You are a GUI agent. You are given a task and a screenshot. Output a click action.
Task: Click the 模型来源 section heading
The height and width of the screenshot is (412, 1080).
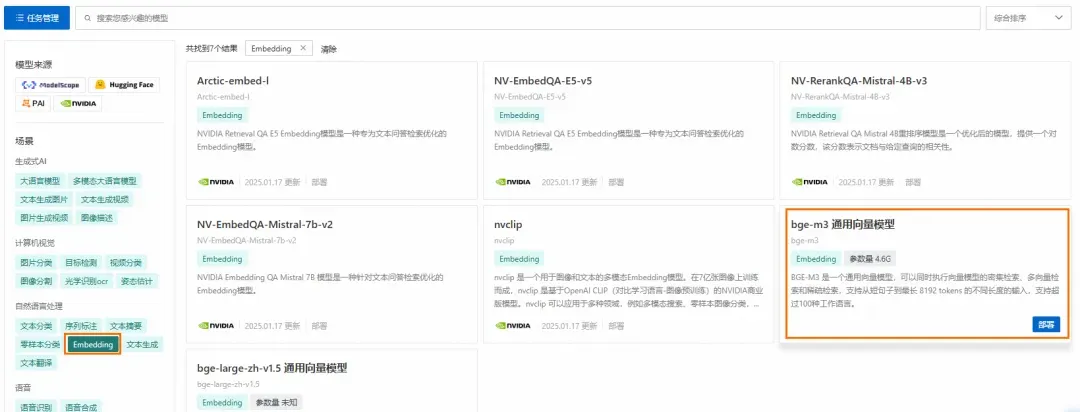click(x=34, y=65)
